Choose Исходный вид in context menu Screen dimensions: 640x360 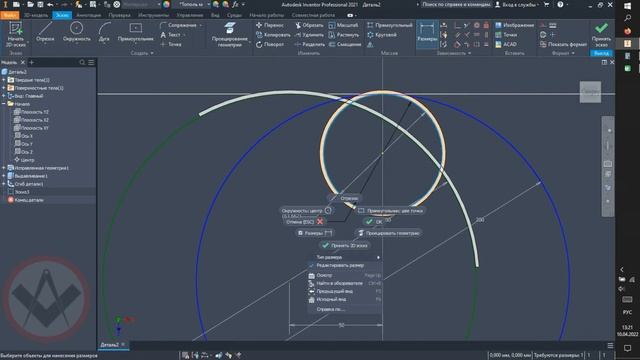click(x=345, y=299)
